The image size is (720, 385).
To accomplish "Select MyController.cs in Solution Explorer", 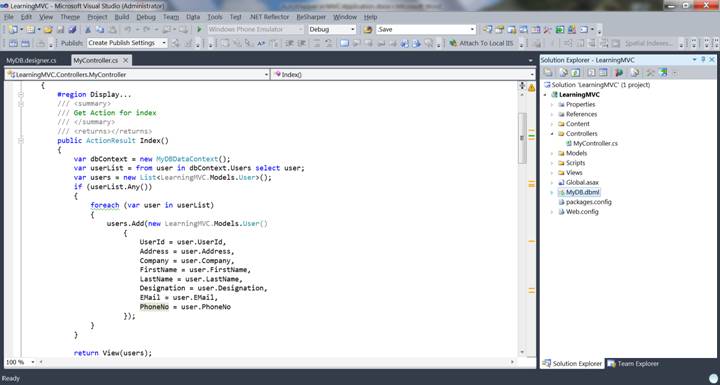I will (x=595, y=143).
